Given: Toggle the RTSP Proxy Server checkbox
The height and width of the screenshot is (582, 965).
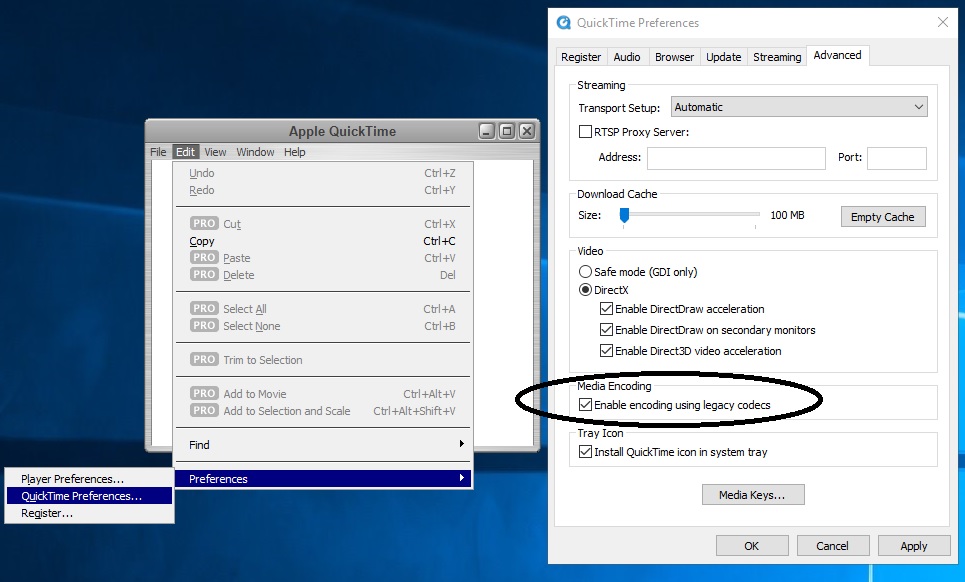Looking at the screenshot, I should click(x=585, y=132).
